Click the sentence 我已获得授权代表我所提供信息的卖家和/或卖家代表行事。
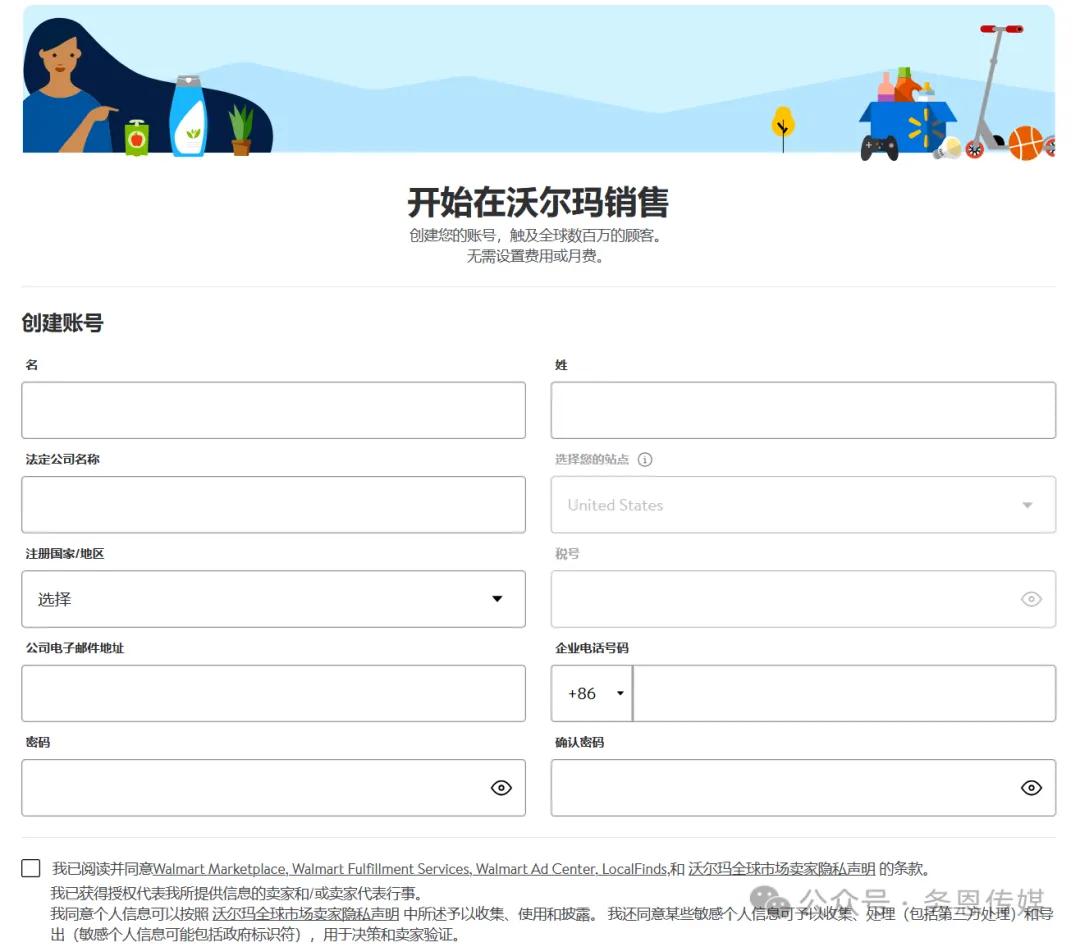 [x=236, y=893]
